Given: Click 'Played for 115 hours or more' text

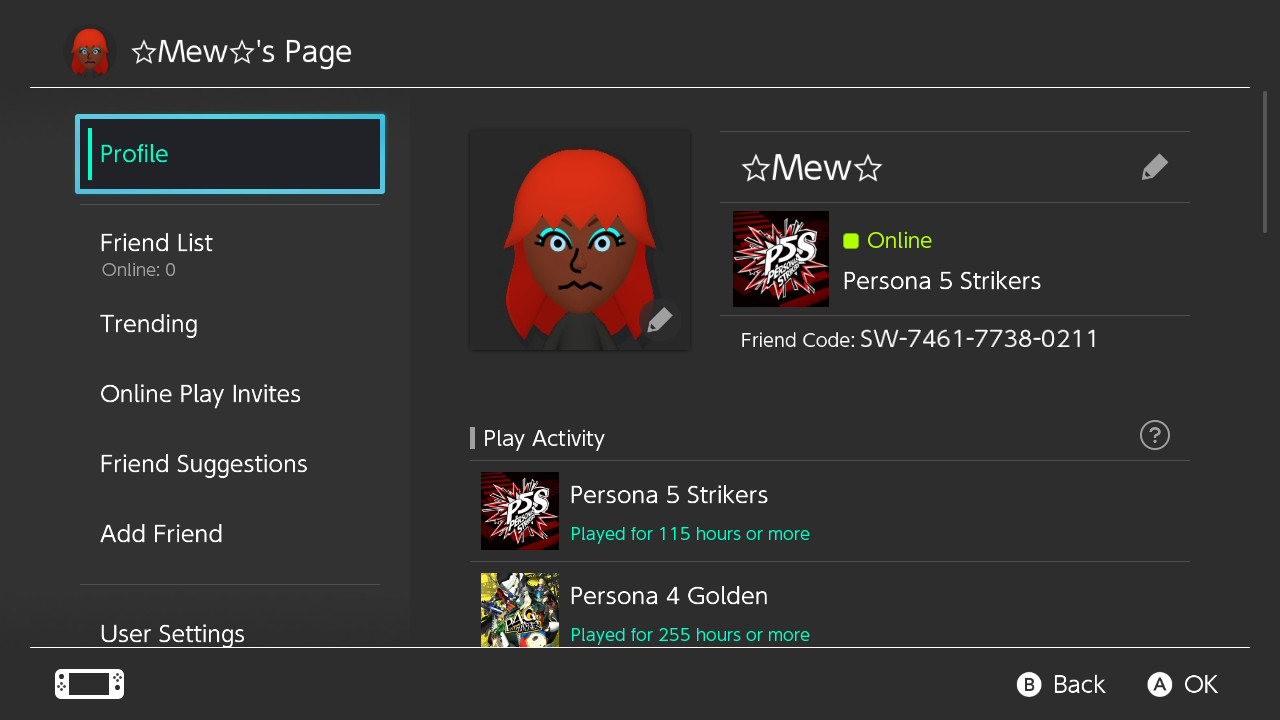Looking at the screenshot, I should (x=690, y=534).
